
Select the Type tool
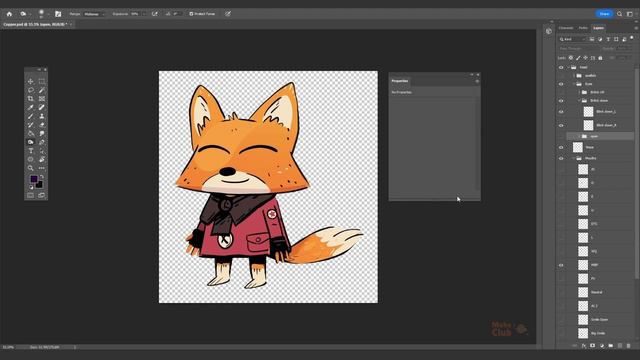(31, 151)
